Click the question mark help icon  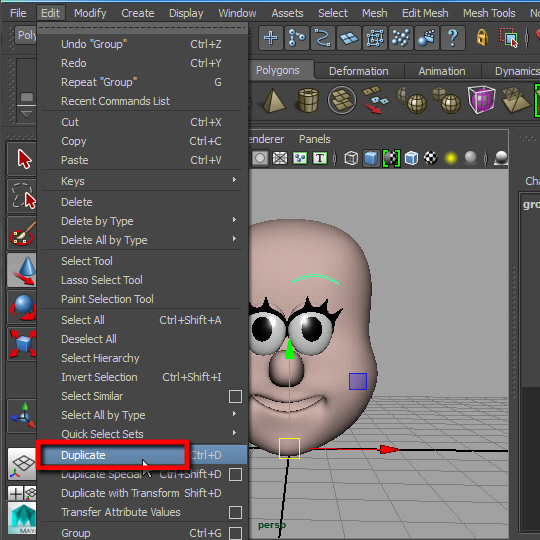click(x=453, y=38)
